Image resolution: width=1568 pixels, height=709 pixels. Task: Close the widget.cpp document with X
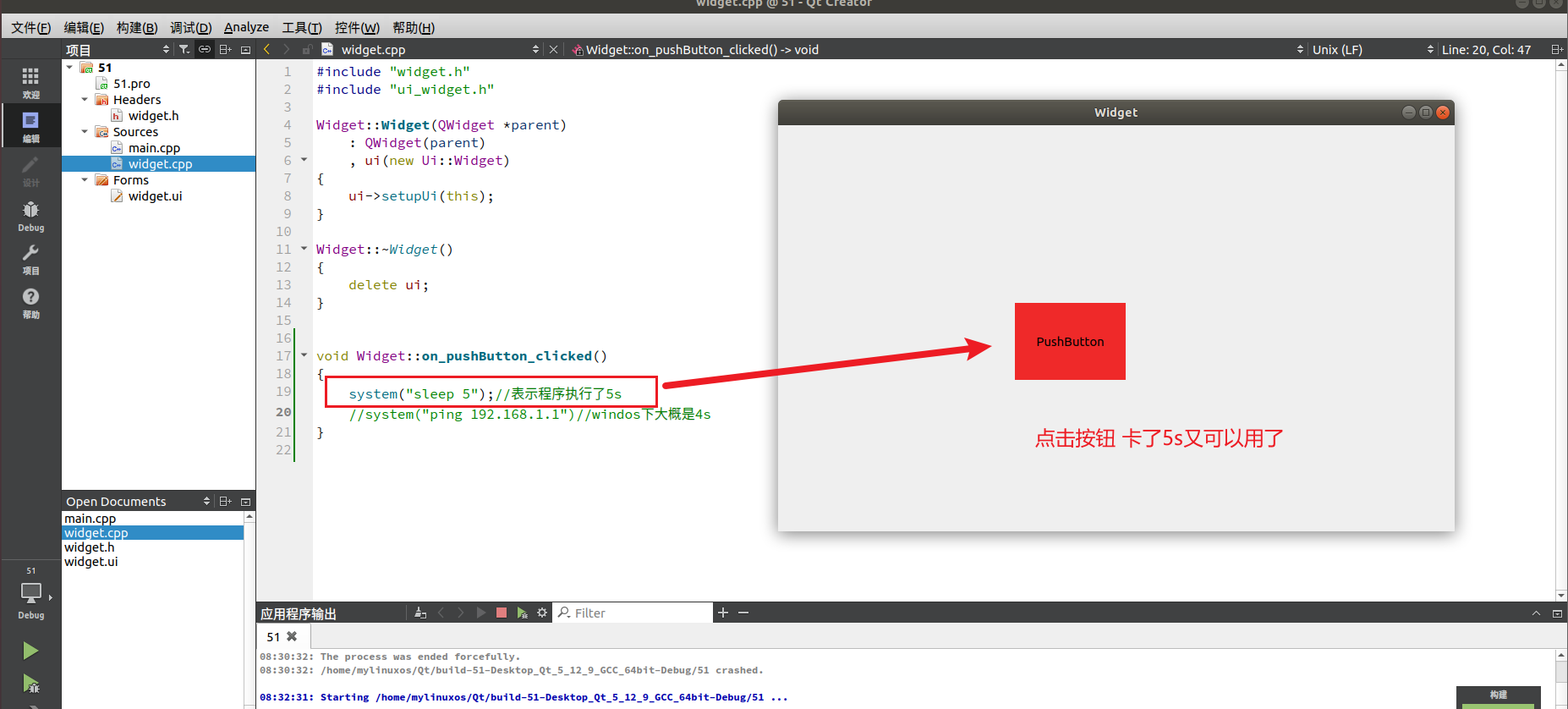pyautogui.click(x=553, y=49)
